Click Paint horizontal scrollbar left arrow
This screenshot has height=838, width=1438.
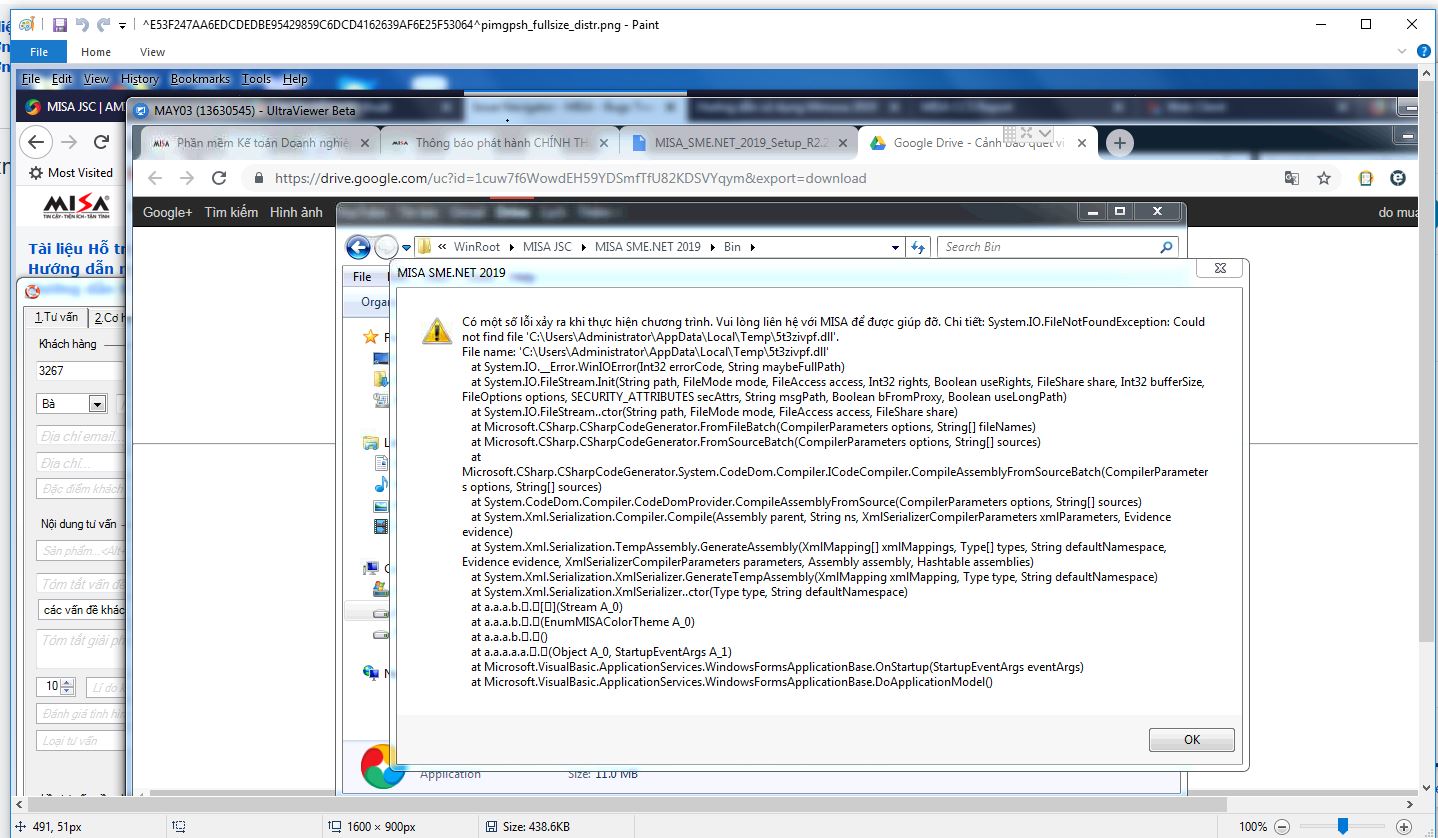[x=19, y=804]
